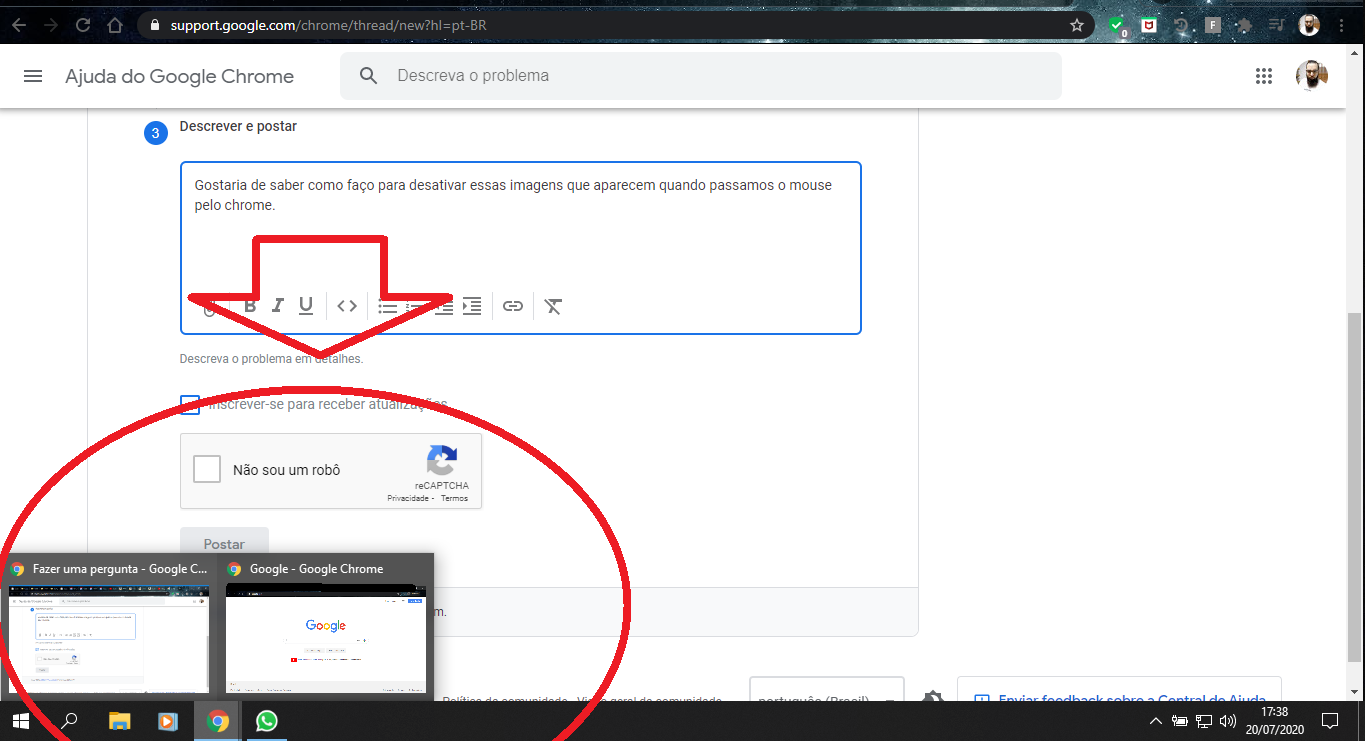1365x741 pixels.
Task: Increase indent in the editor
Action: (472, 306)
